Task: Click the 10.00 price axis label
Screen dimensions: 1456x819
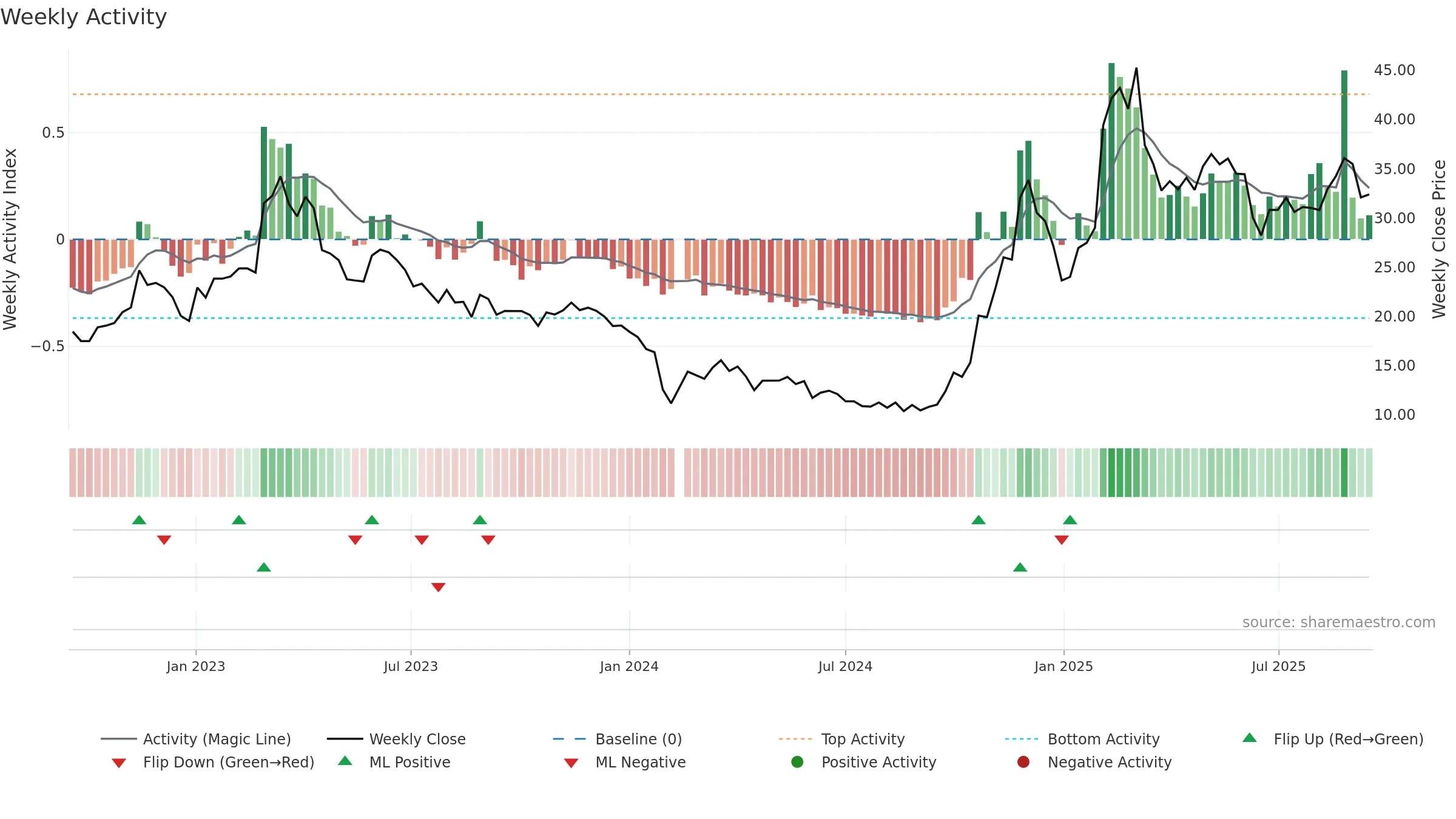Action: [x=1395, y=415]
